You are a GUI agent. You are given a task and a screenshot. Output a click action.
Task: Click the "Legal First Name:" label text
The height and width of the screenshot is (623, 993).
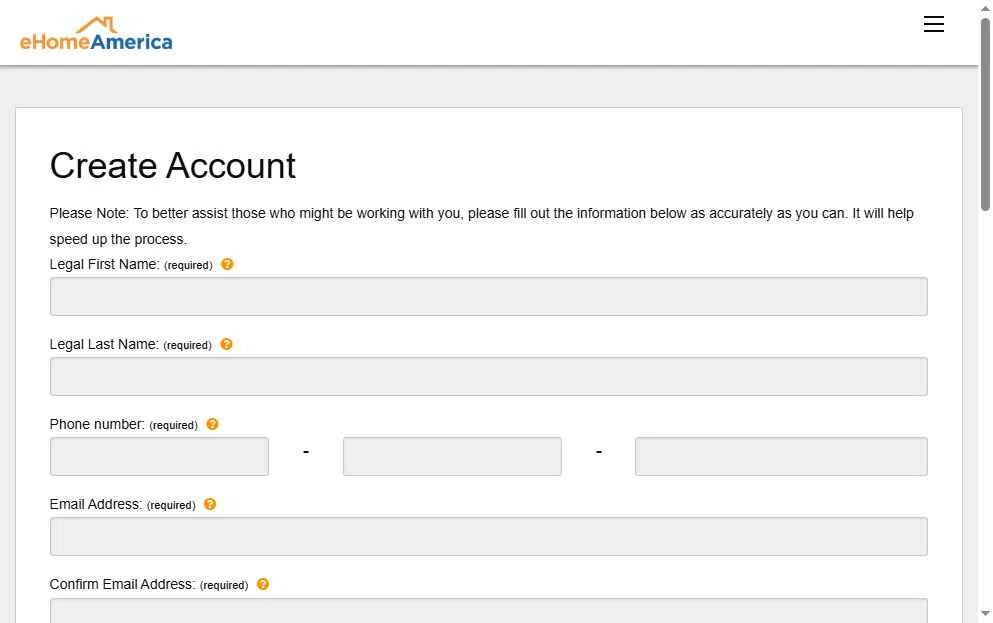(x=104, y=264)
